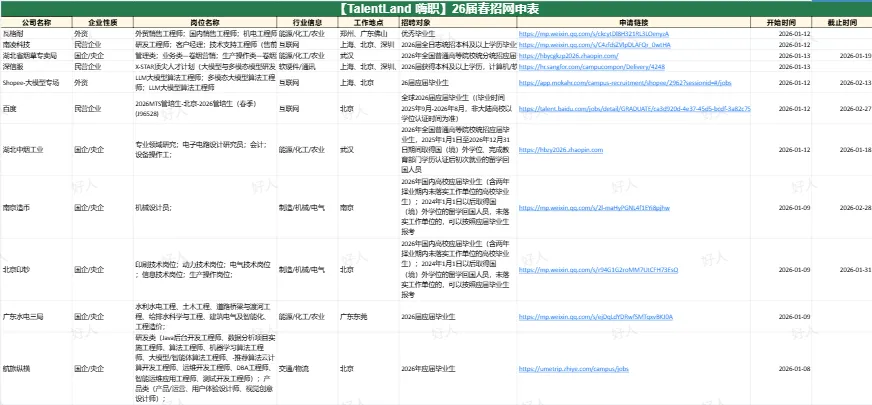The width and height of the screenshot is (872, 405).
Task: Open the app.mokahr.com Shopee recruitment link
Action: 625,82
